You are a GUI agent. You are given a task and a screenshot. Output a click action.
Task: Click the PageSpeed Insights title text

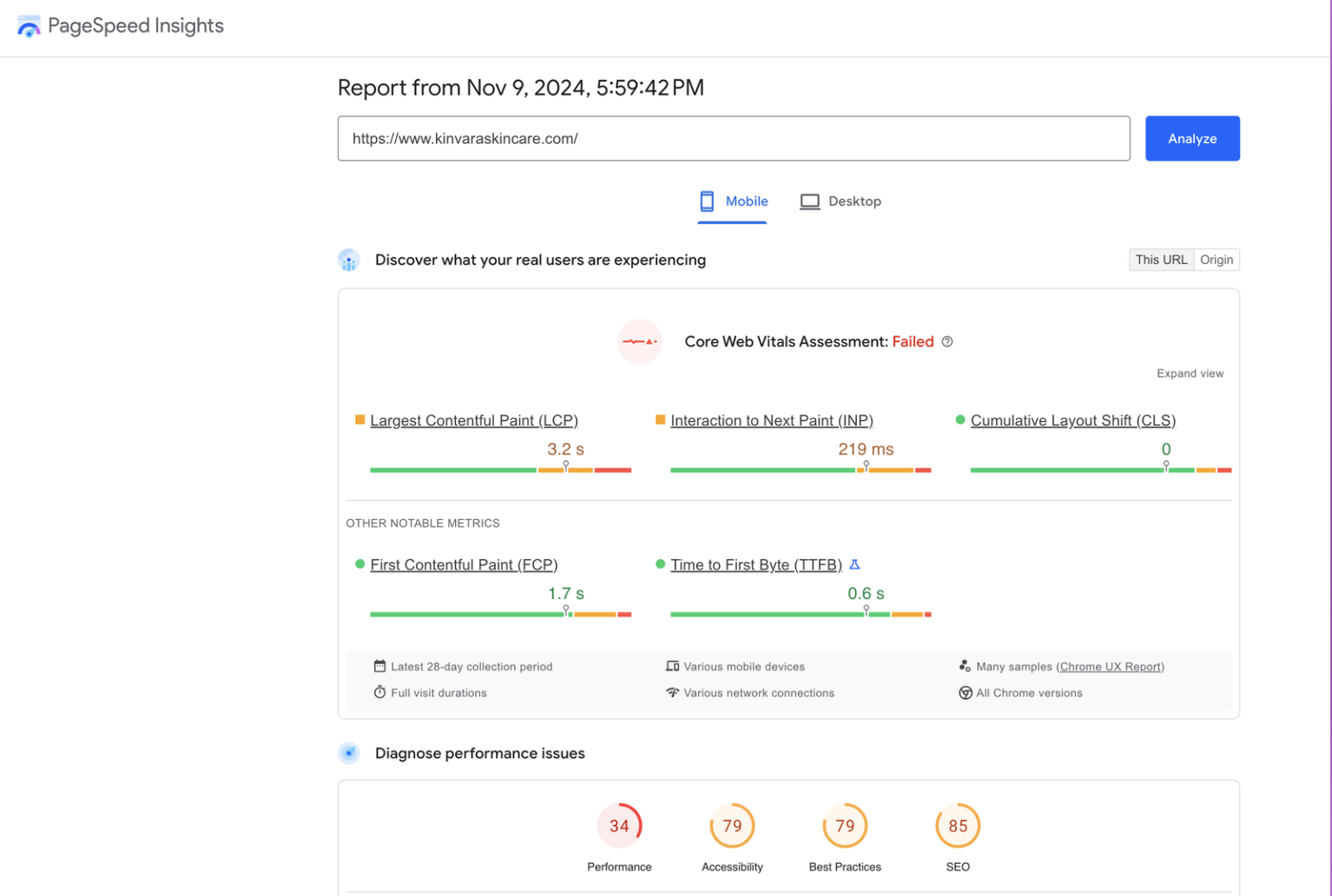point(135,26)
